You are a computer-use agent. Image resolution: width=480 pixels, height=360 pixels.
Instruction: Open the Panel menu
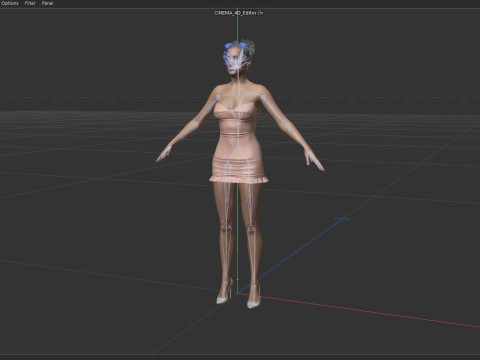coord(47,3)
